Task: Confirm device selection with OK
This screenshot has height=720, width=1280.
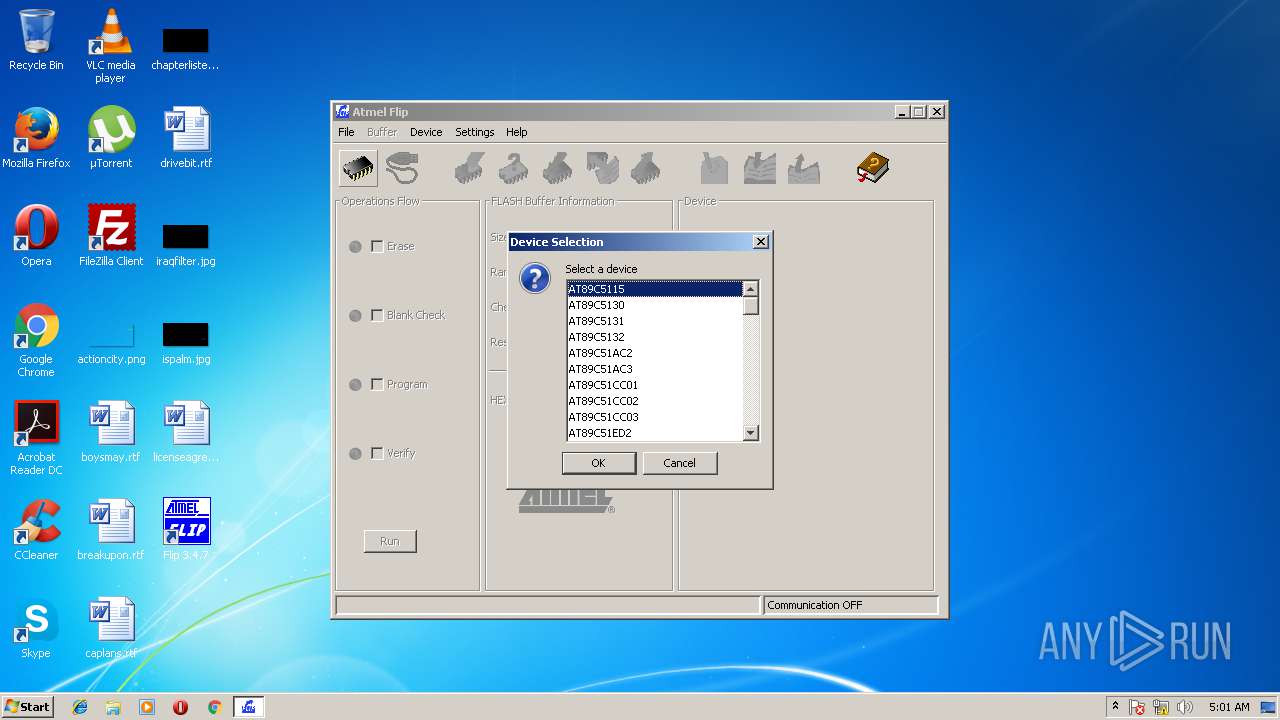Action: (598, 463)
